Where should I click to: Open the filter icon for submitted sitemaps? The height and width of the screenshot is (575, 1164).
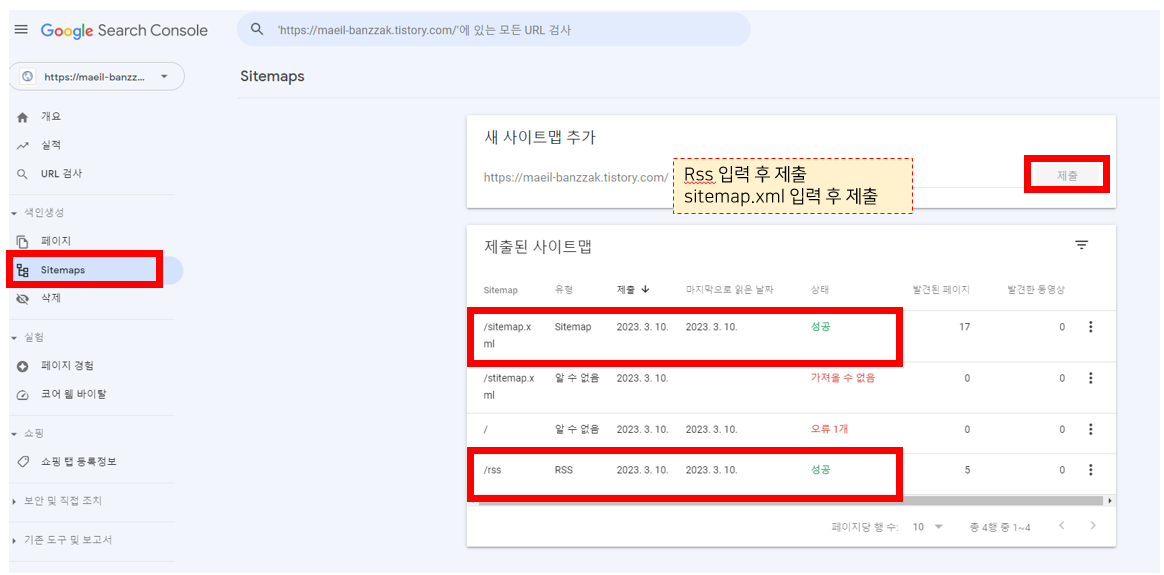pyautogui.click(x=1082, y=246)
